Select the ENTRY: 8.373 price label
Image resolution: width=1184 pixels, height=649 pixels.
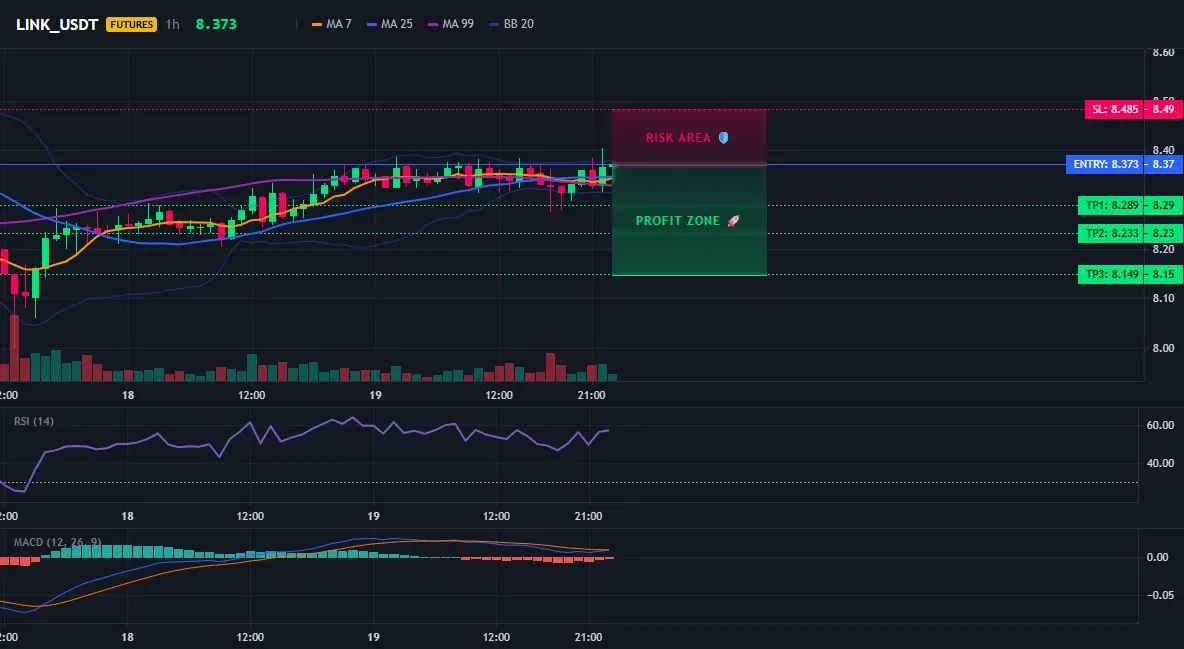(x=1105, y=164)
